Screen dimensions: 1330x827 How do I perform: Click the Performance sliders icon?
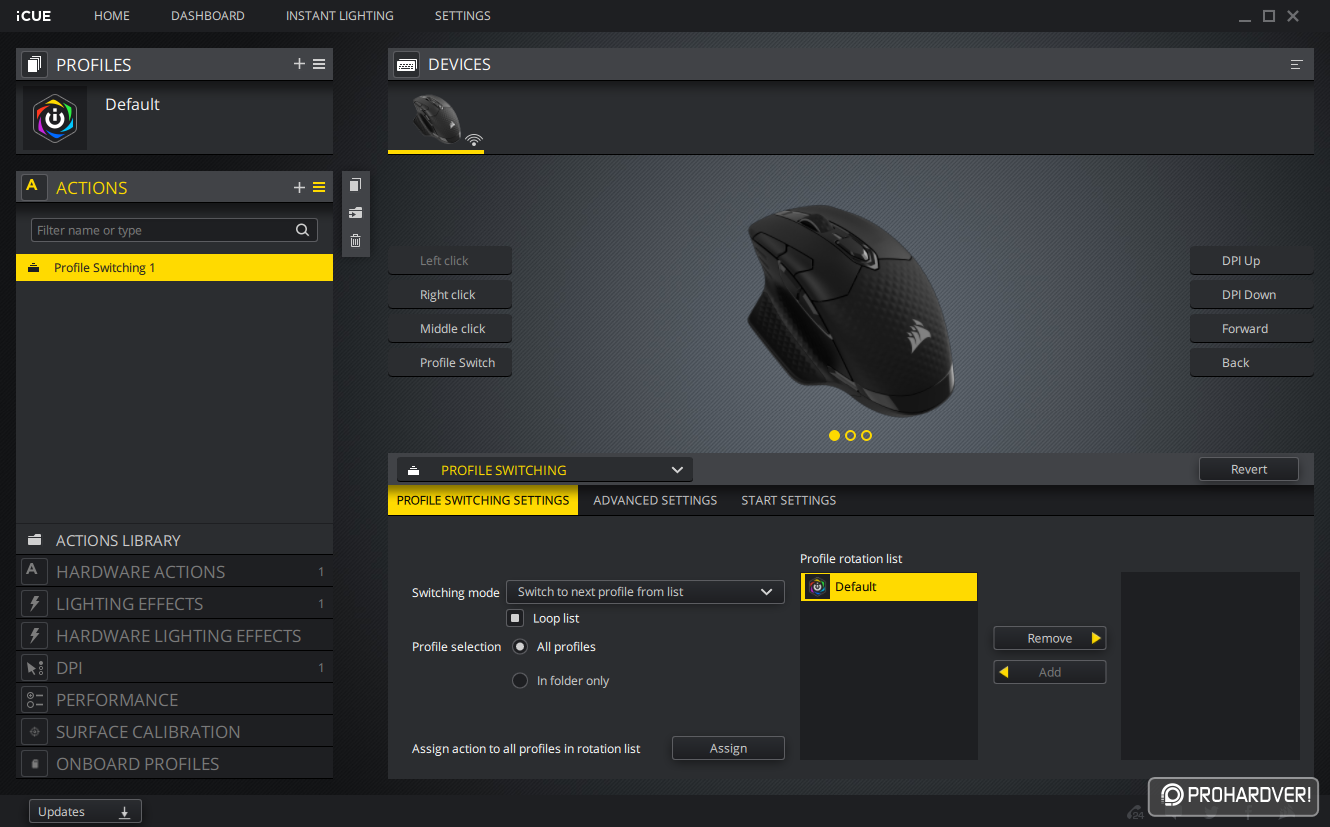[33, 700]
